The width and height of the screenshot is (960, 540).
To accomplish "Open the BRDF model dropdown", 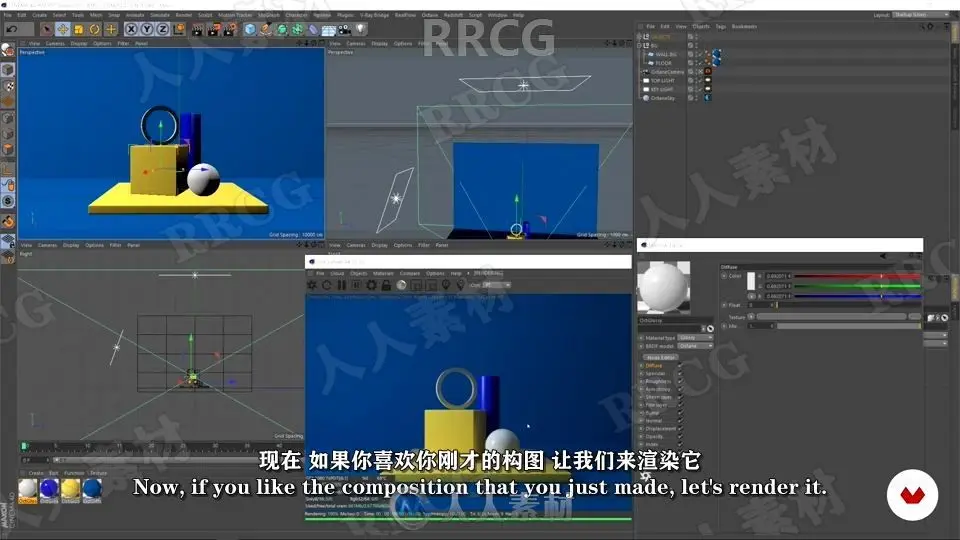I will click(696, 346).
